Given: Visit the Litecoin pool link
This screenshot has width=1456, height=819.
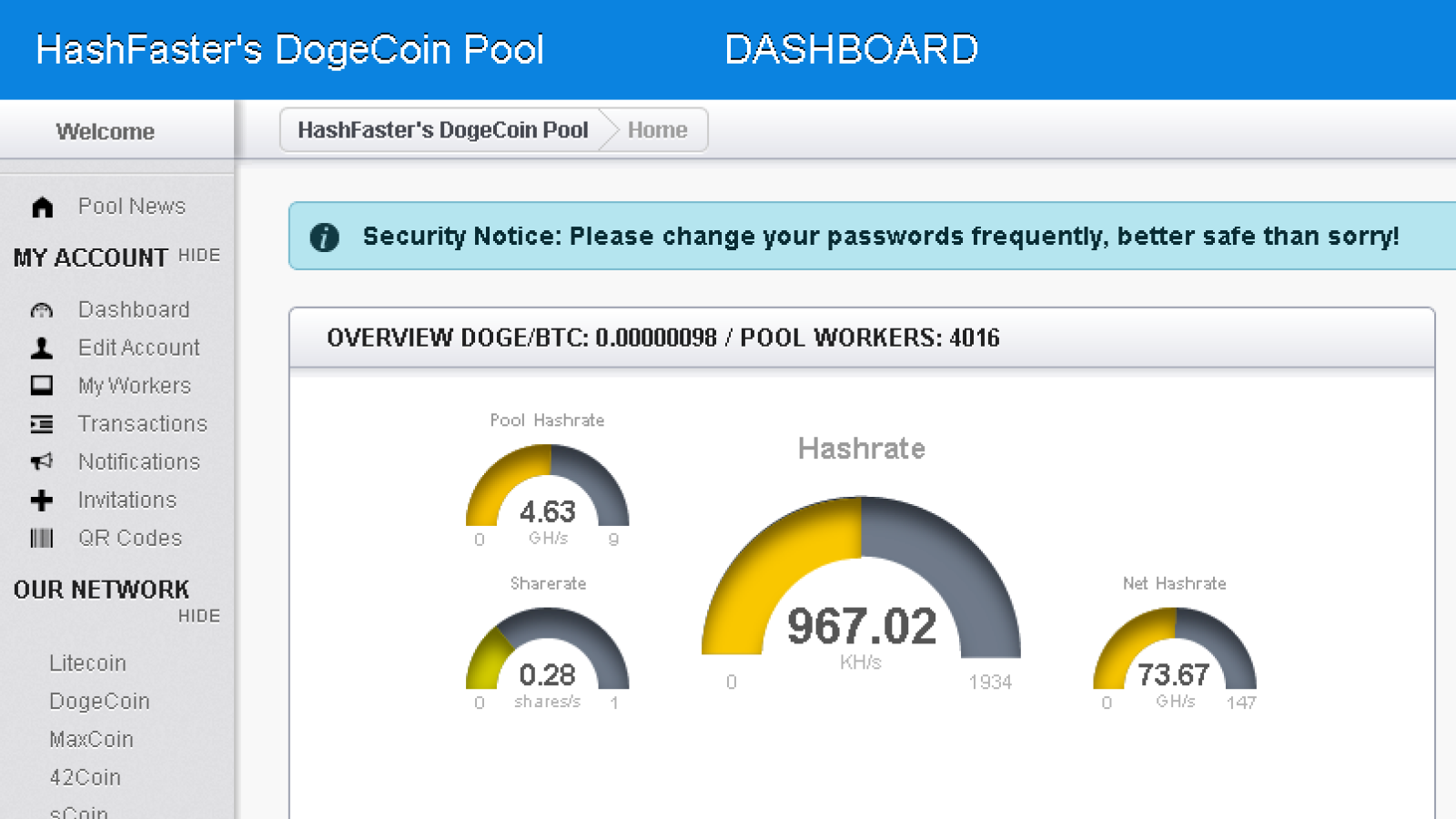Looking at the screenshot, I should (x=87, y=663).
